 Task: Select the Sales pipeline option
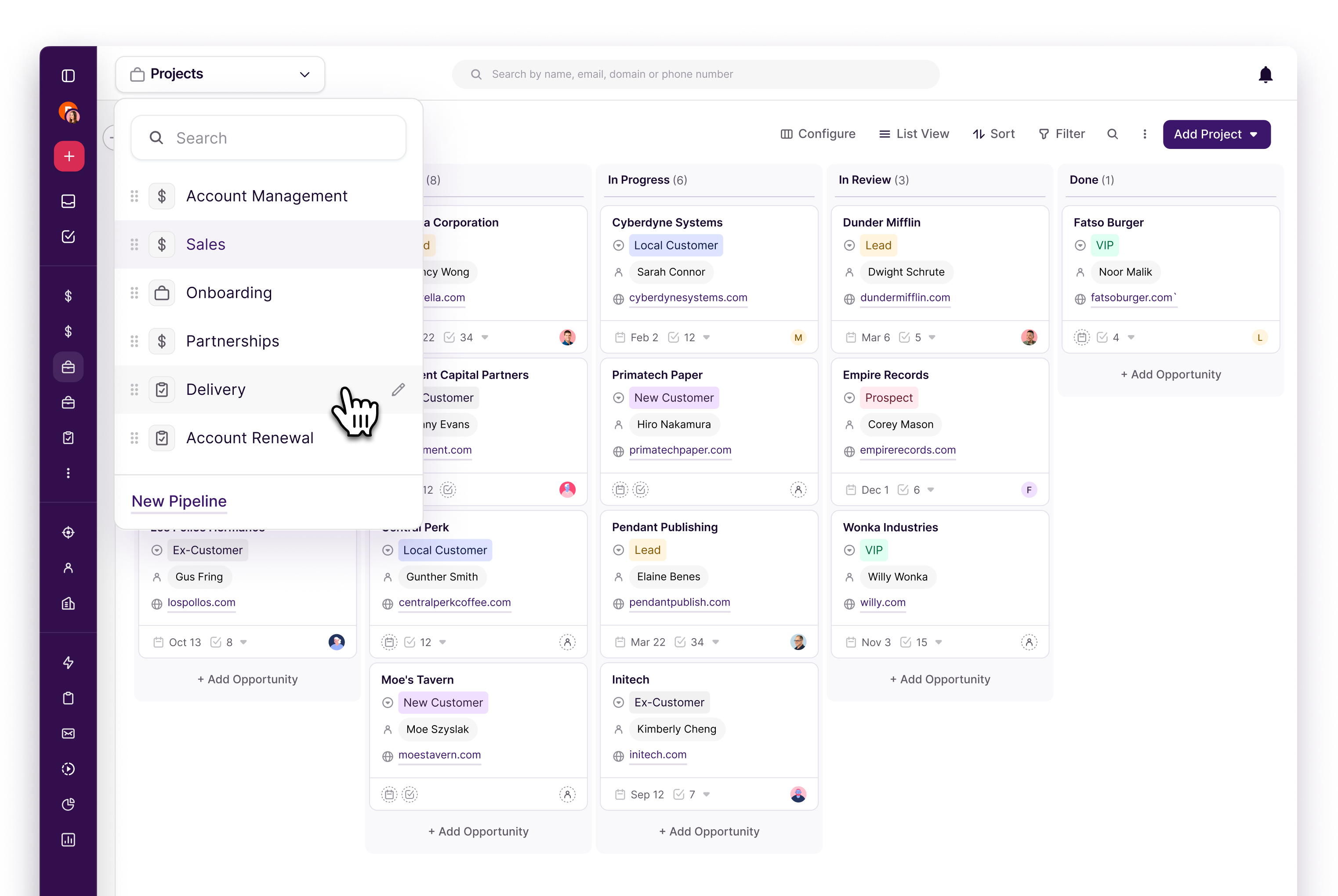click(x=206, y=245)
